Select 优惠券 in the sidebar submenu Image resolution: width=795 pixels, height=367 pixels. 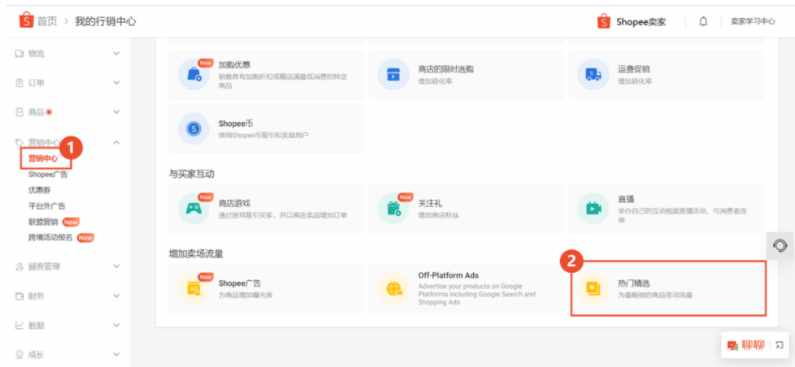39,190
